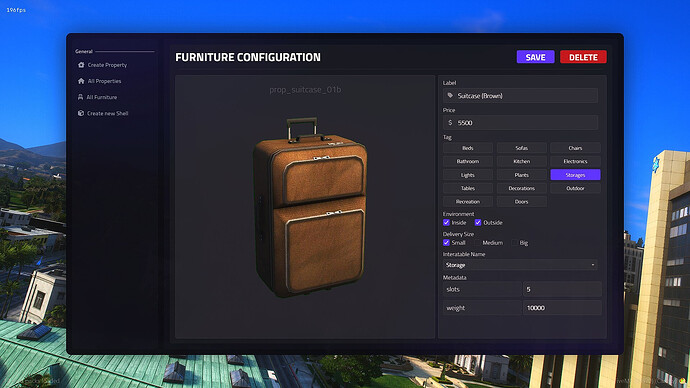Viewport: 690px width, 388px height.
Task: Select the Plants tag
Action: coord(521,175)
